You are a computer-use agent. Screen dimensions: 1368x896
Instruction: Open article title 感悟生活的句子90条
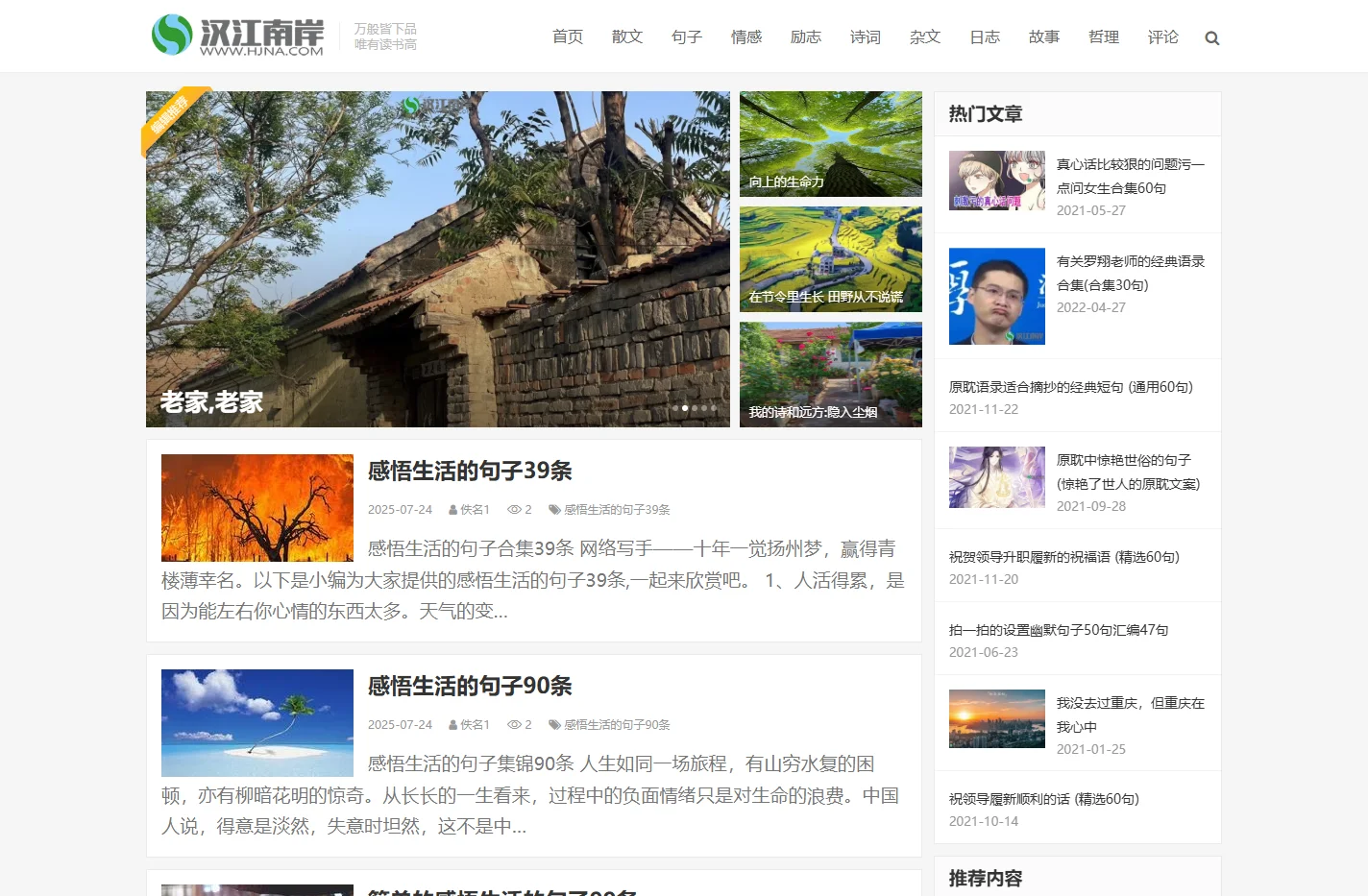coord(470,686)
